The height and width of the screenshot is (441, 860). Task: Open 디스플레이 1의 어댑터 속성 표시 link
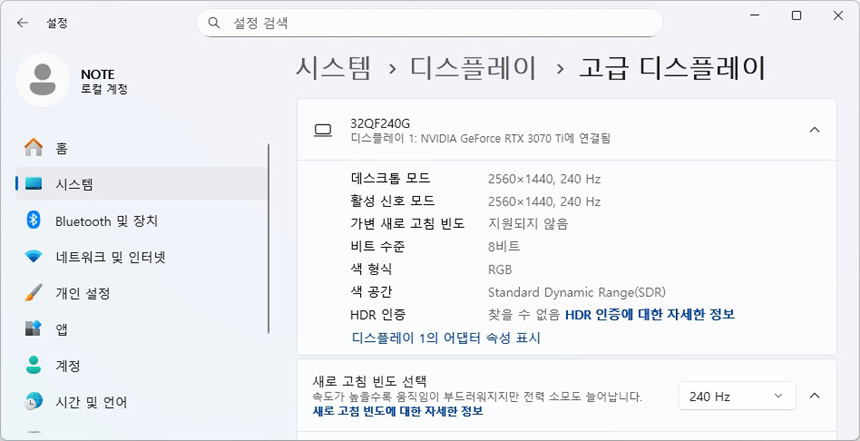click(446, 338)
